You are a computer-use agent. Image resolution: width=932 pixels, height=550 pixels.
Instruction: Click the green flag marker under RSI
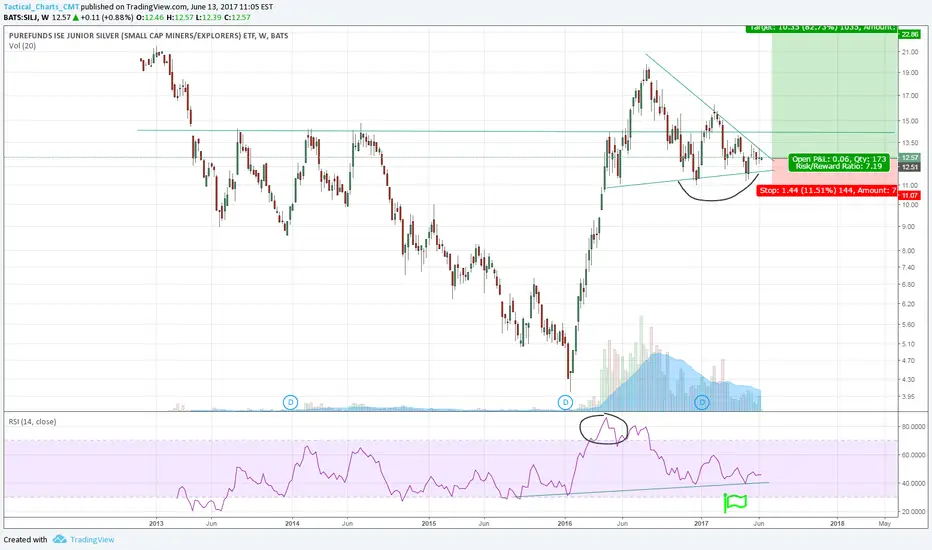click(x=735, y=502)
